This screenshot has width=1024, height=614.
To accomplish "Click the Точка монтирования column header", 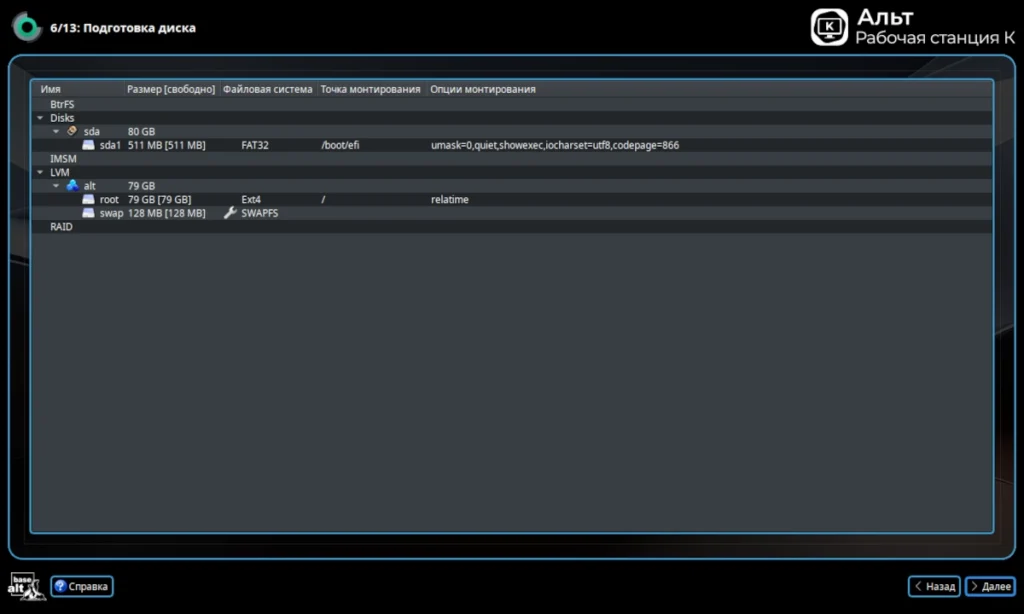I will coord(370,89).
